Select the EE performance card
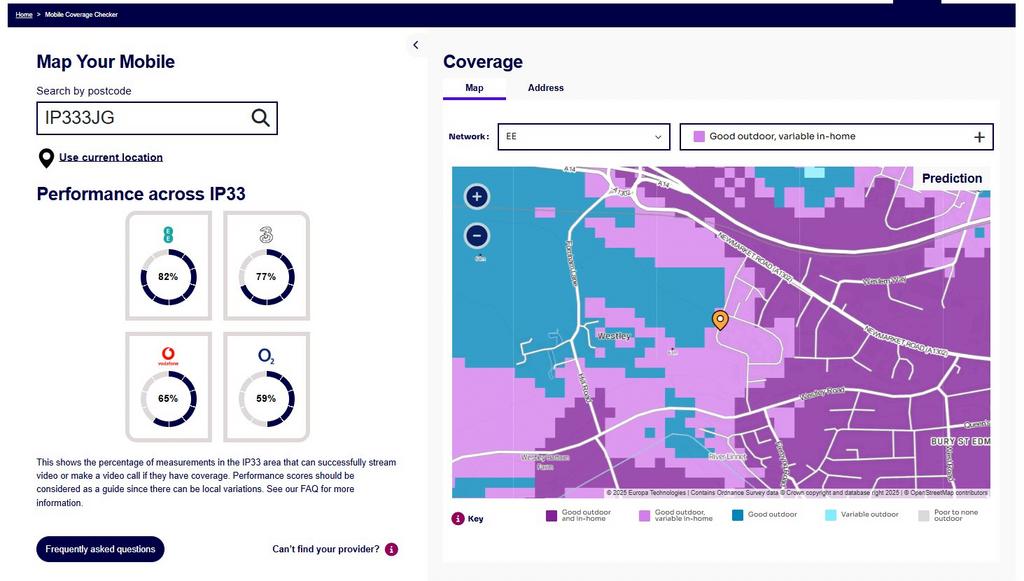1024x581 pixels. coord(168,265)
